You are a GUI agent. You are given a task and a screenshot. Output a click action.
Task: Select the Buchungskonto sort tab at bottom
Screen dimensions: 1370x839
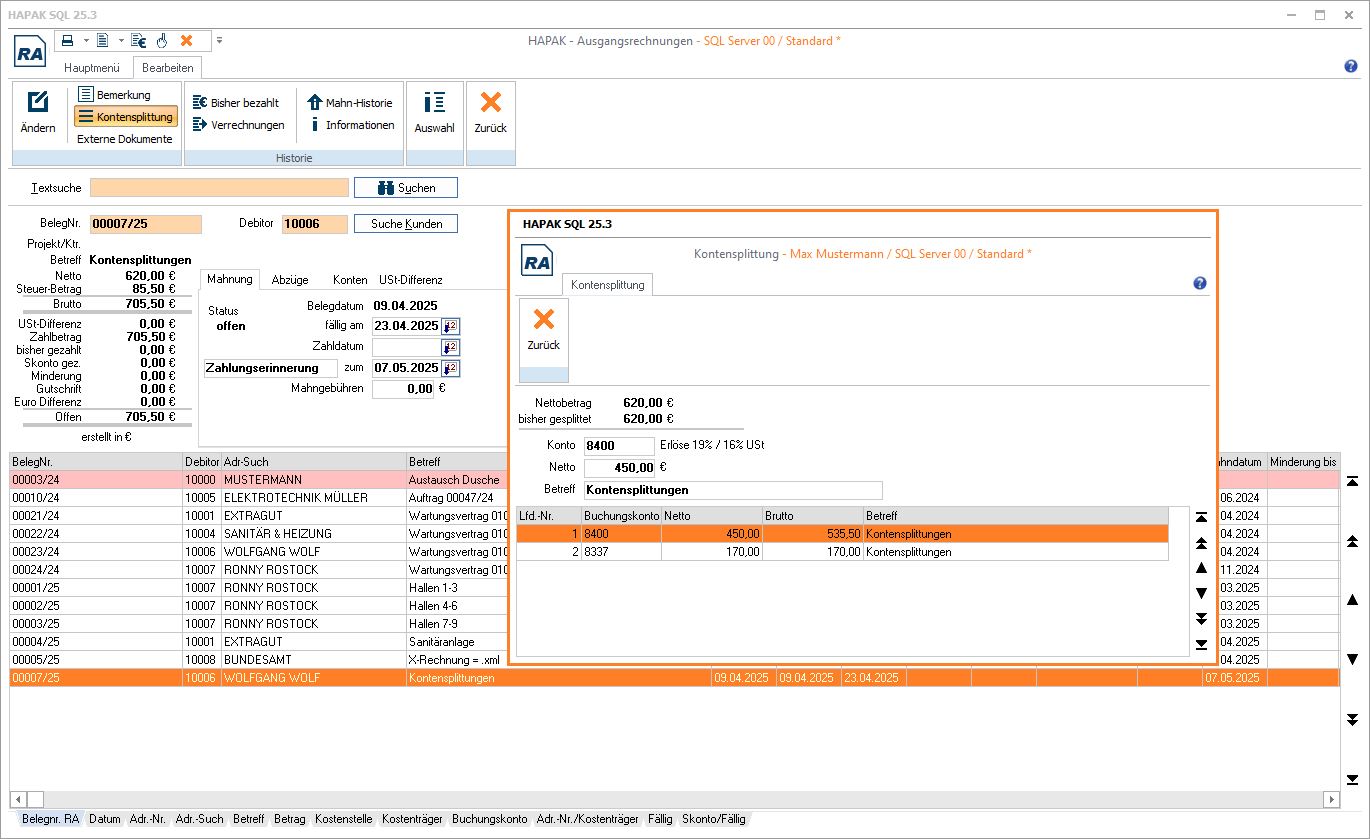click(489, 819)
